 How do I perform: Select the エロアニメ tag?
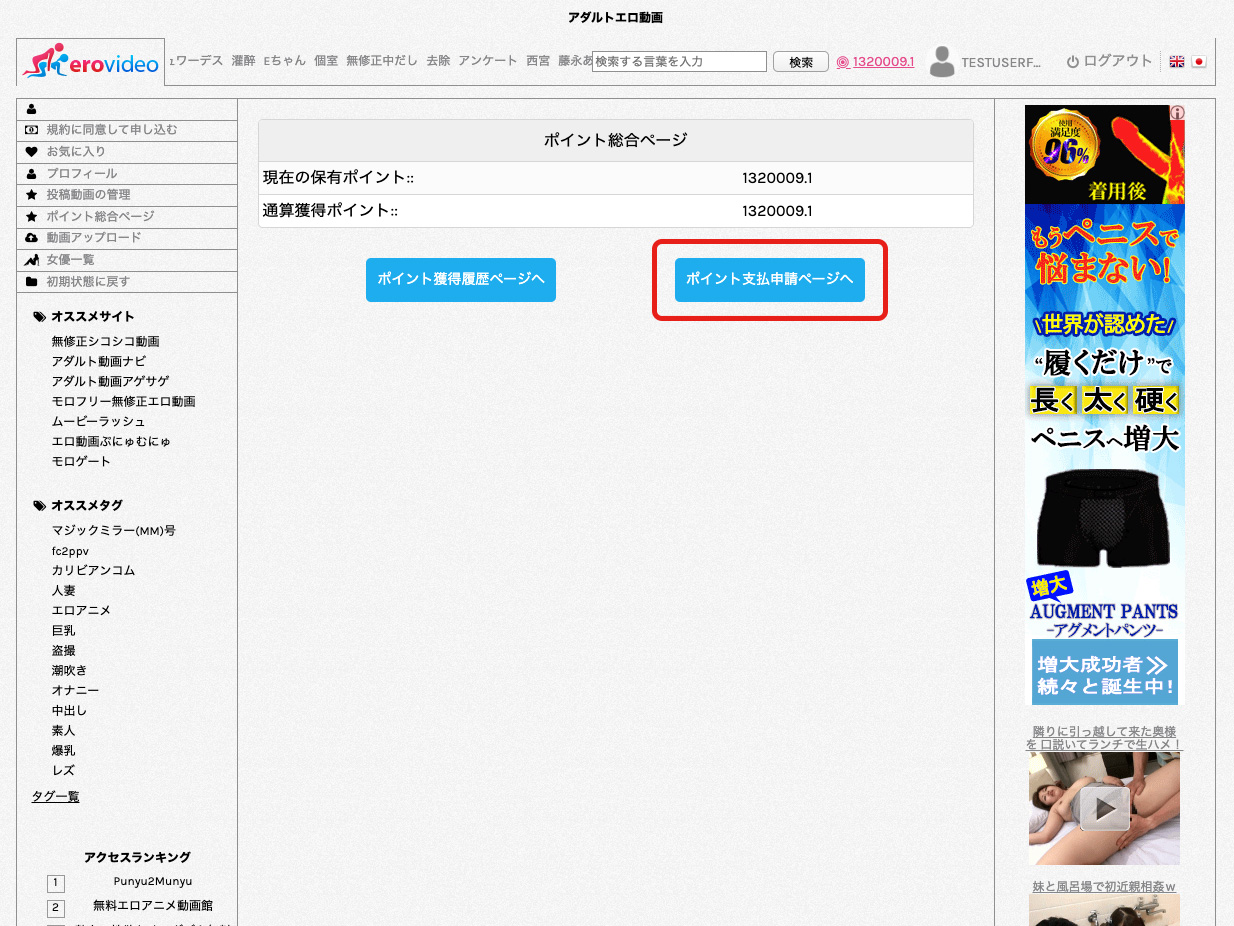pyautogui.click(x=81, y=610)
